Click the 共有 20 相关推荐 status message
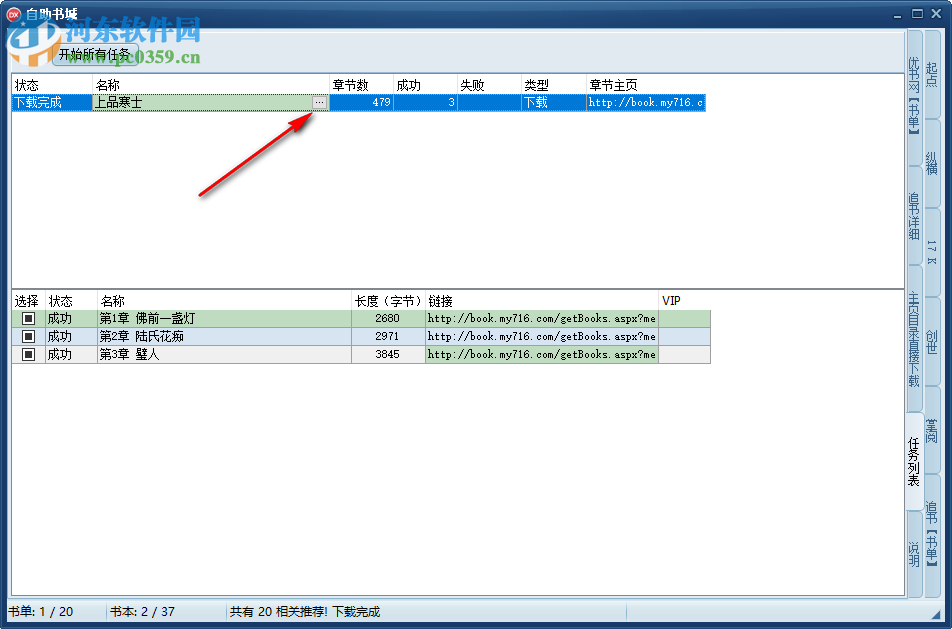 click(305, 612)
